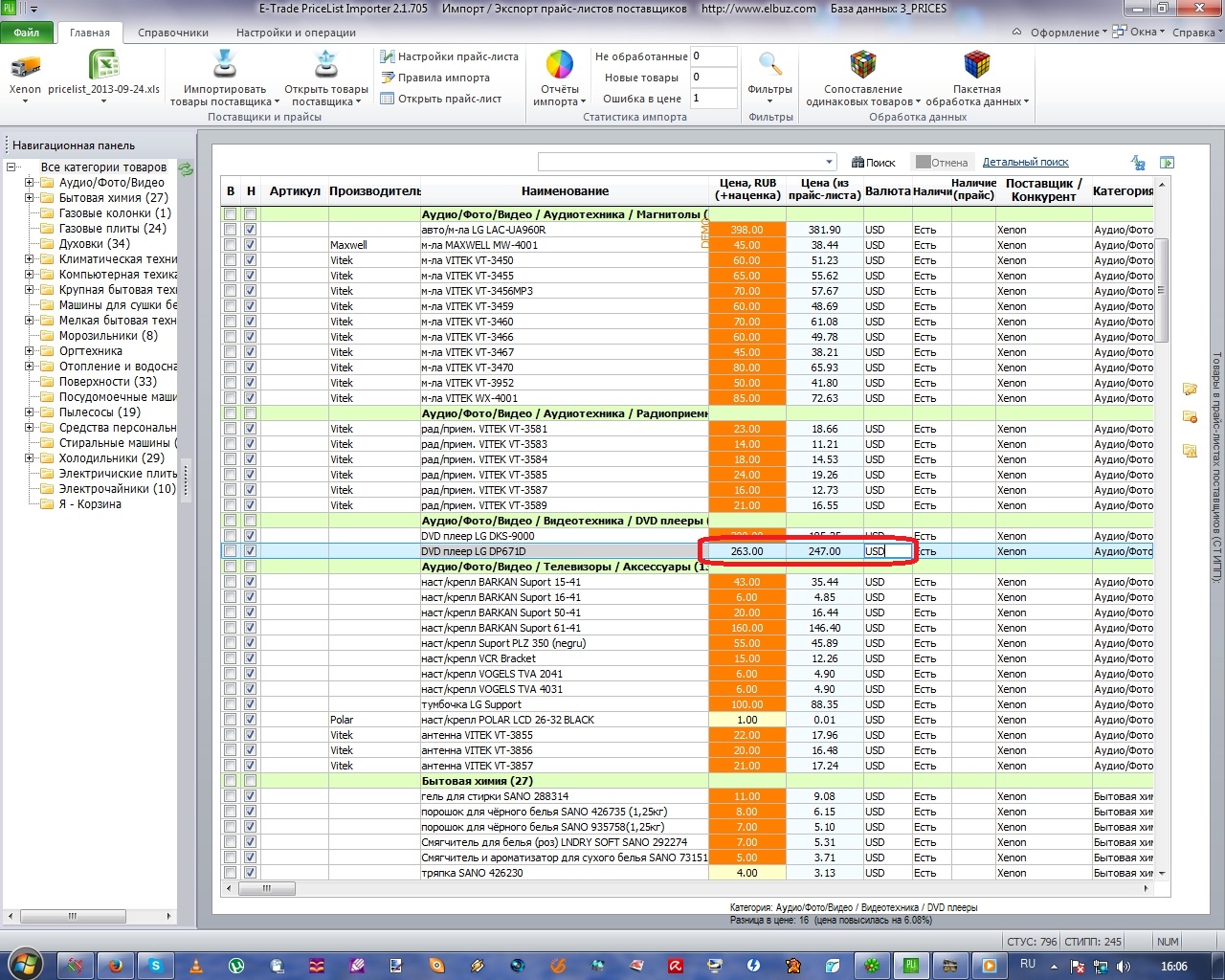Switch to the Главная ribbon tab
Image resolution: width=1225 pixels, height=980 pixels.
(x=90, y=33)
